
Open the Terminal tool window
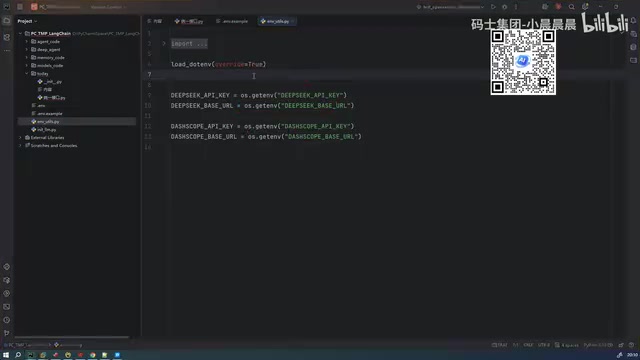coord(7,307)
